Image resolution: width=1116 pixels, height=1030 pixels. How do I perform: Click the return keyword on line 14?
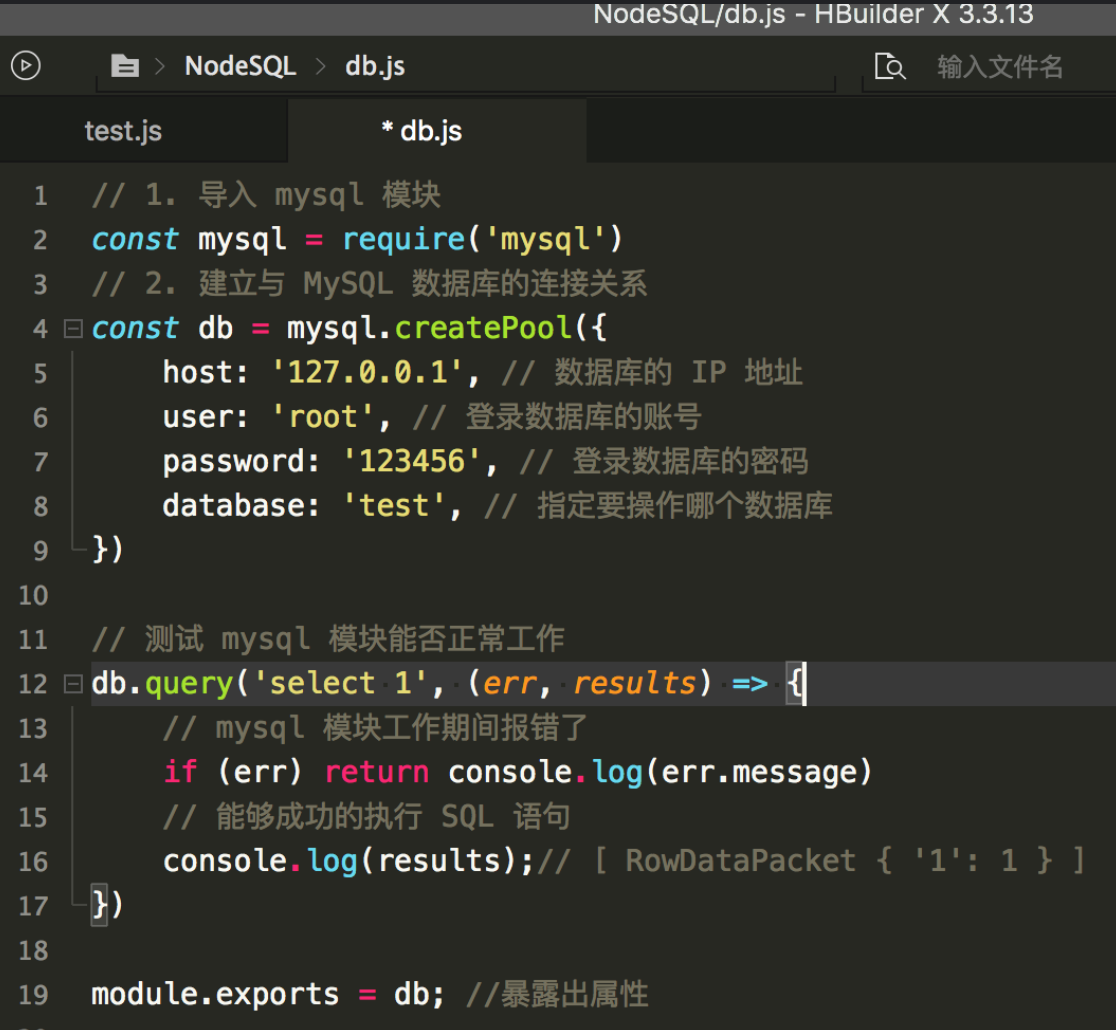coord(377,772)
